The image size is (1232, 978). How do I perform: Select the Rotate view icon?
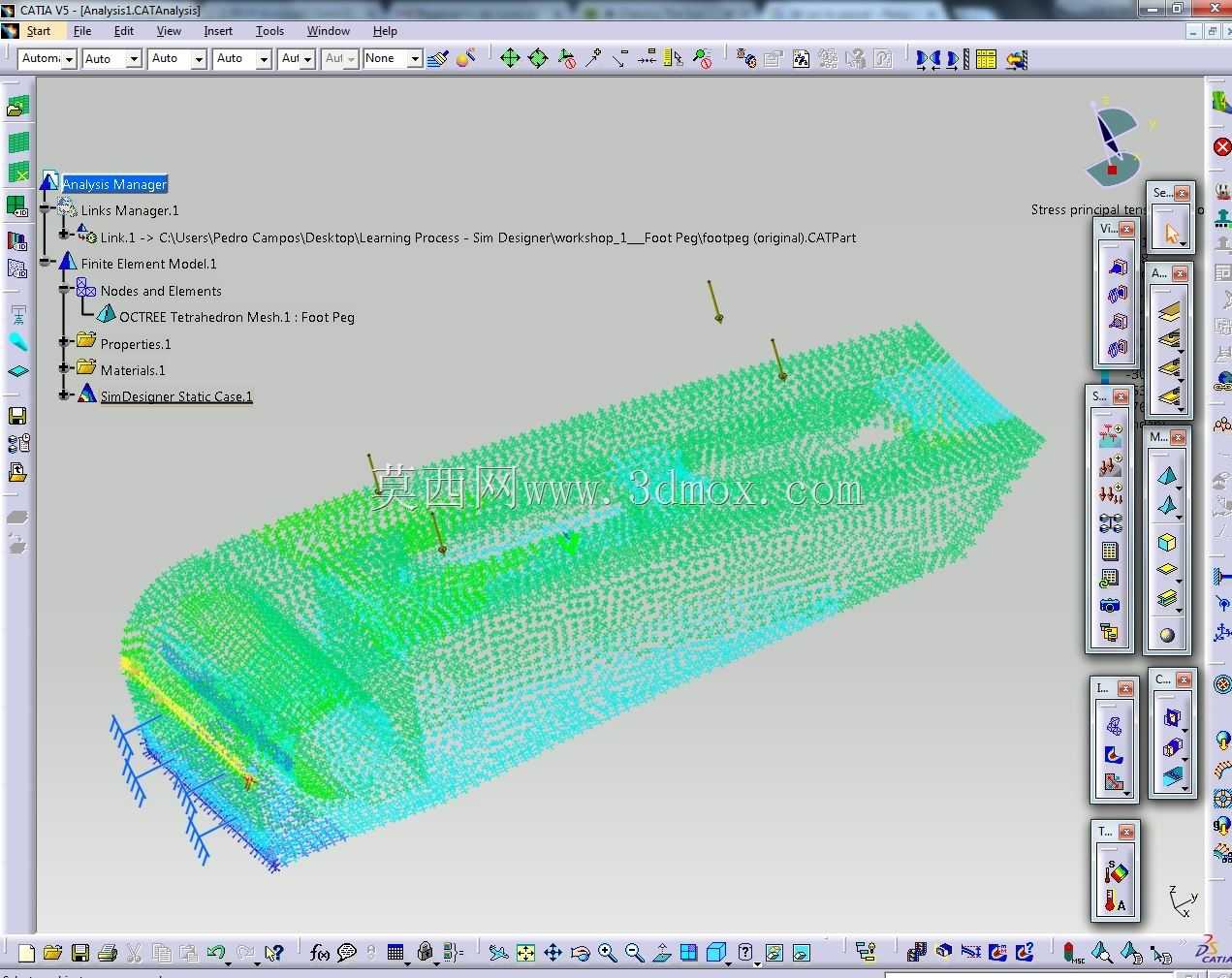pos(580,954)
